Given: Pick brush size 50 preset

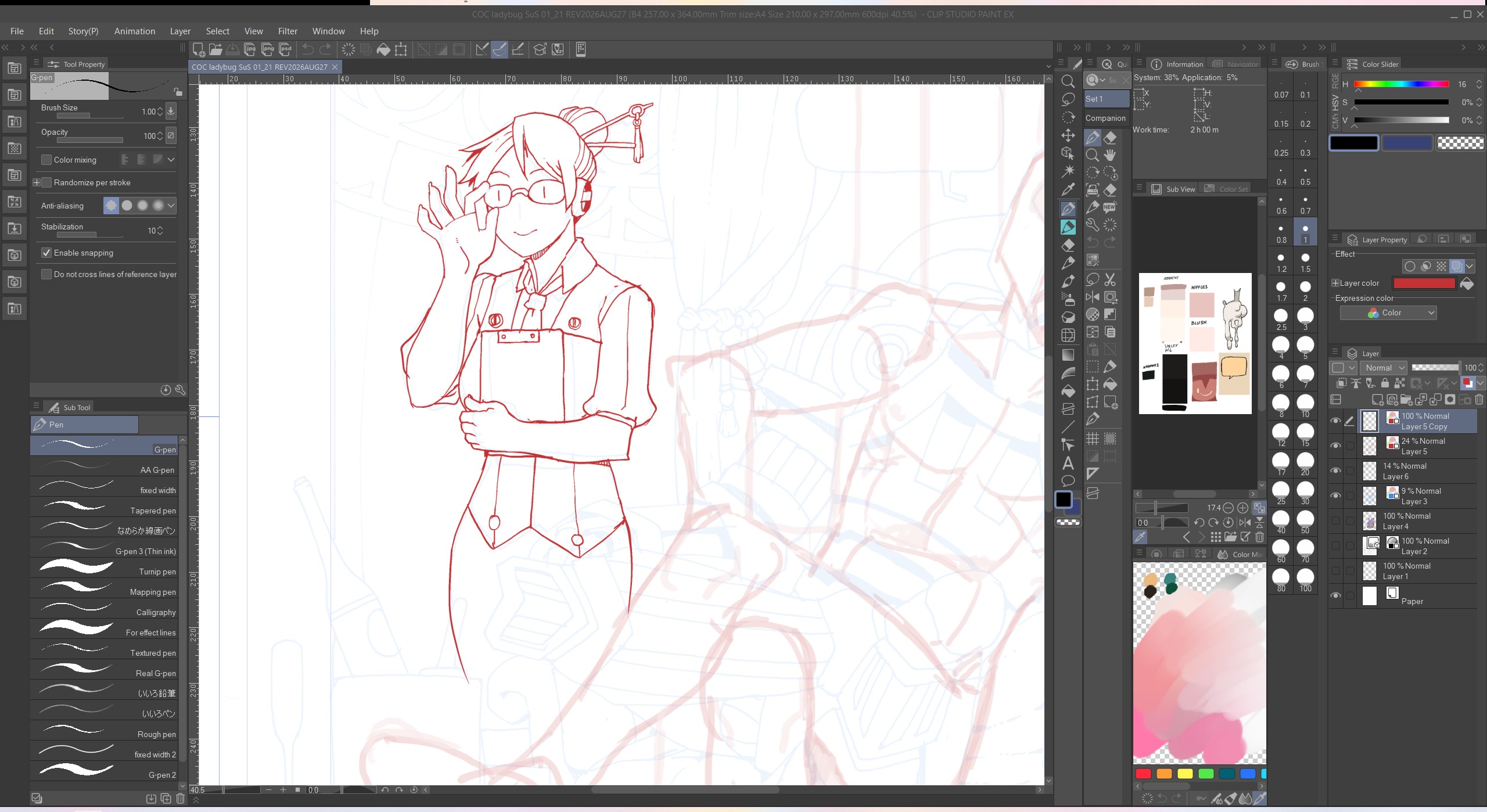Looking at the screenshot, I should pyautogui.click(x=1305, y=521).
